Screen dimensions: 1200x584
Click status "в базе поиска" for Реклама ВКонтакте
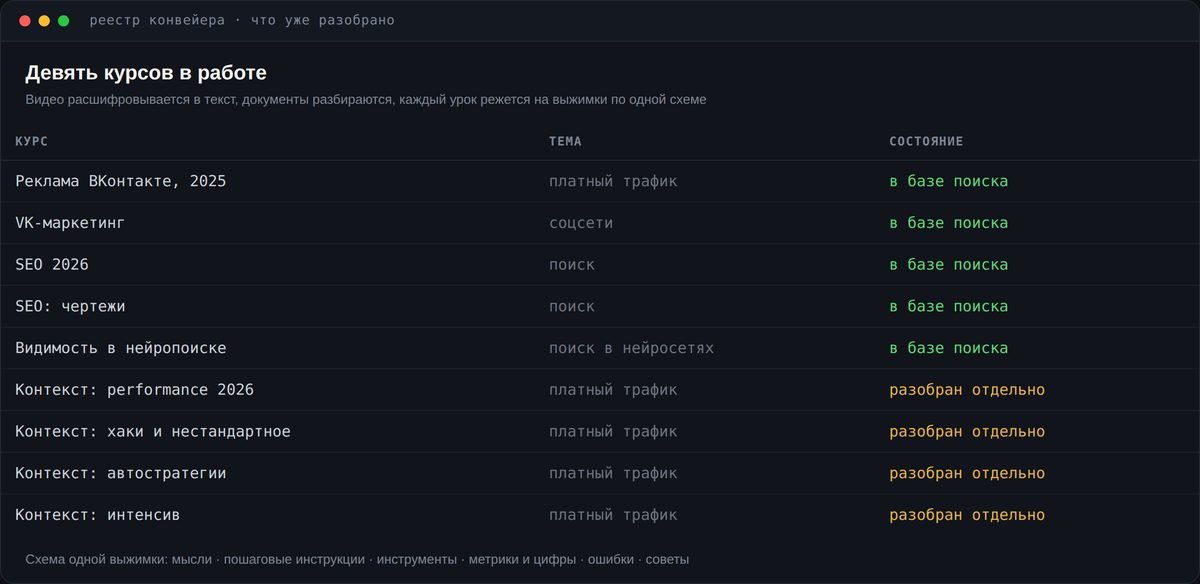[x=949, y=181]
